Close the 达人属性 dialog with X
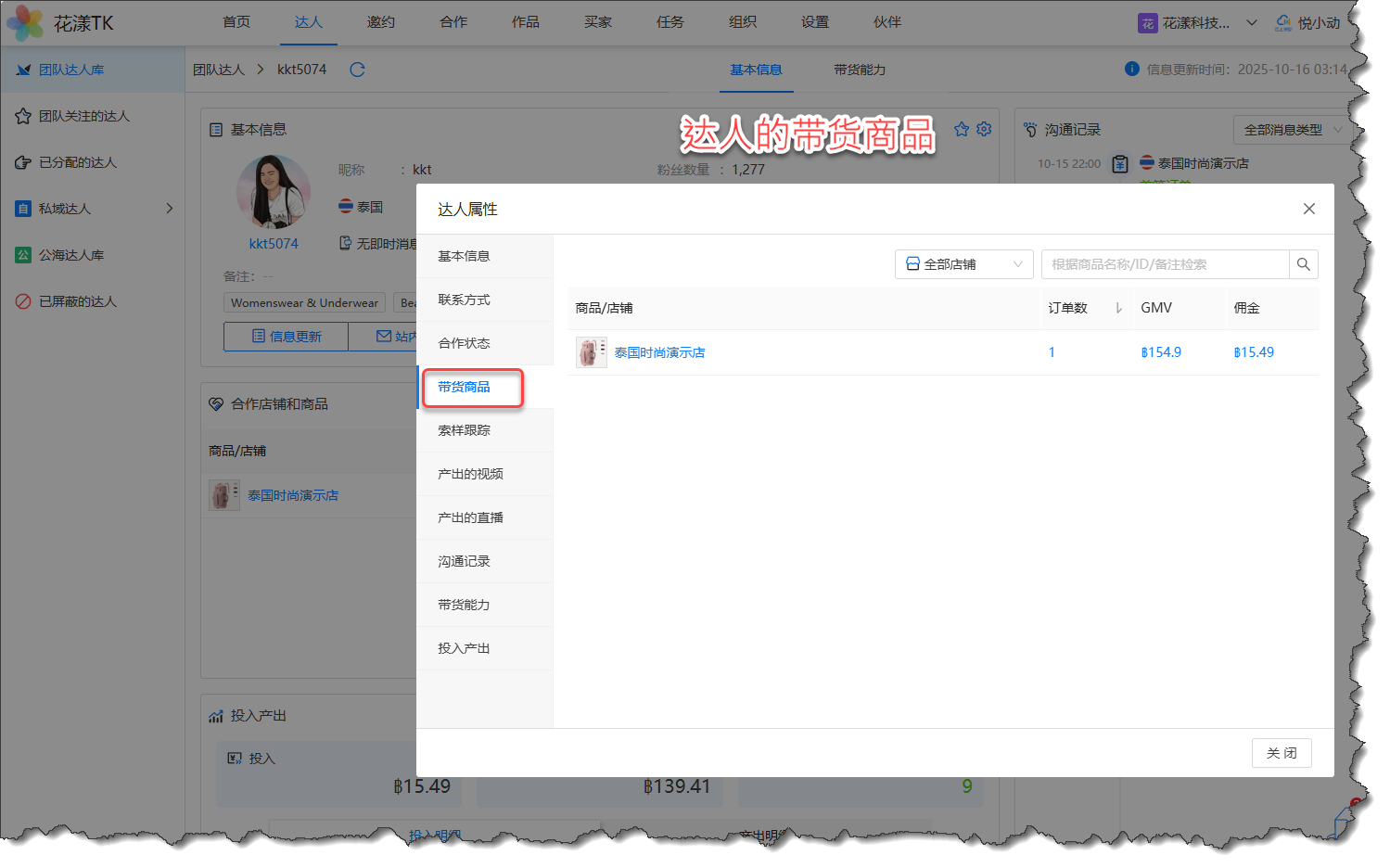 [x=1308, y=209]
